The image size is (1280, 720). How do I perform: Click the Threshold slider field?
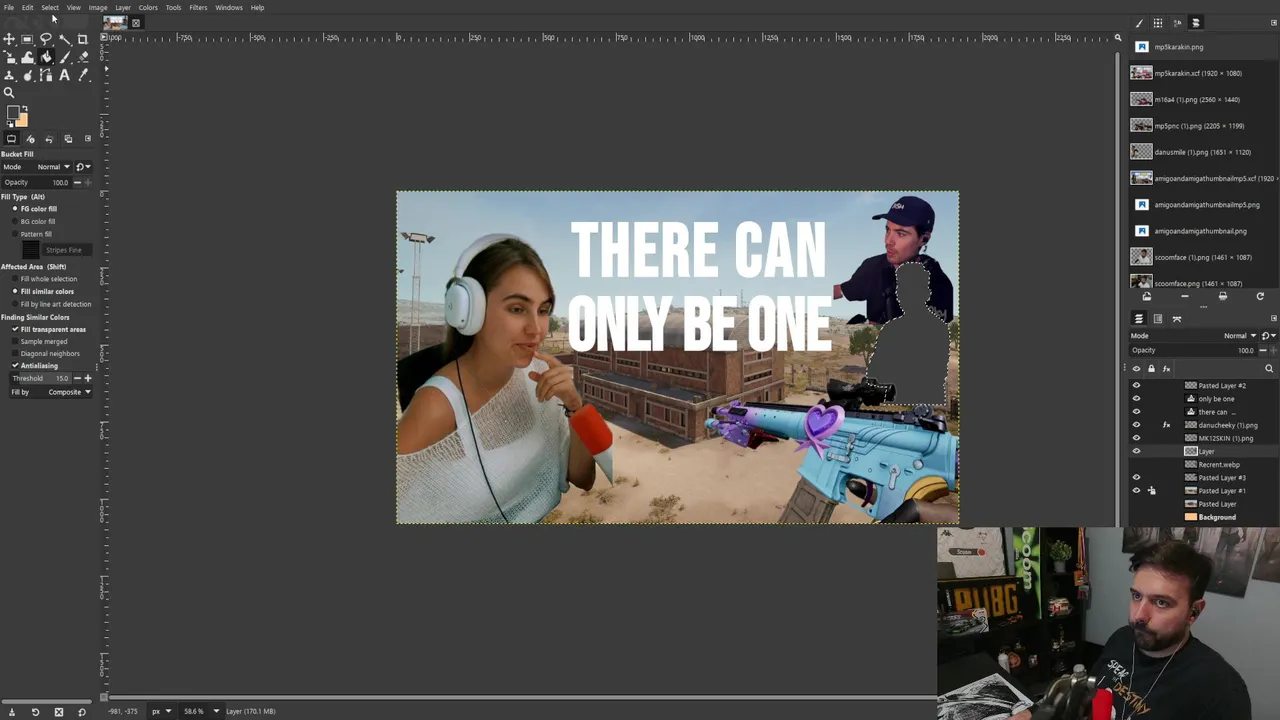point(41,379)
